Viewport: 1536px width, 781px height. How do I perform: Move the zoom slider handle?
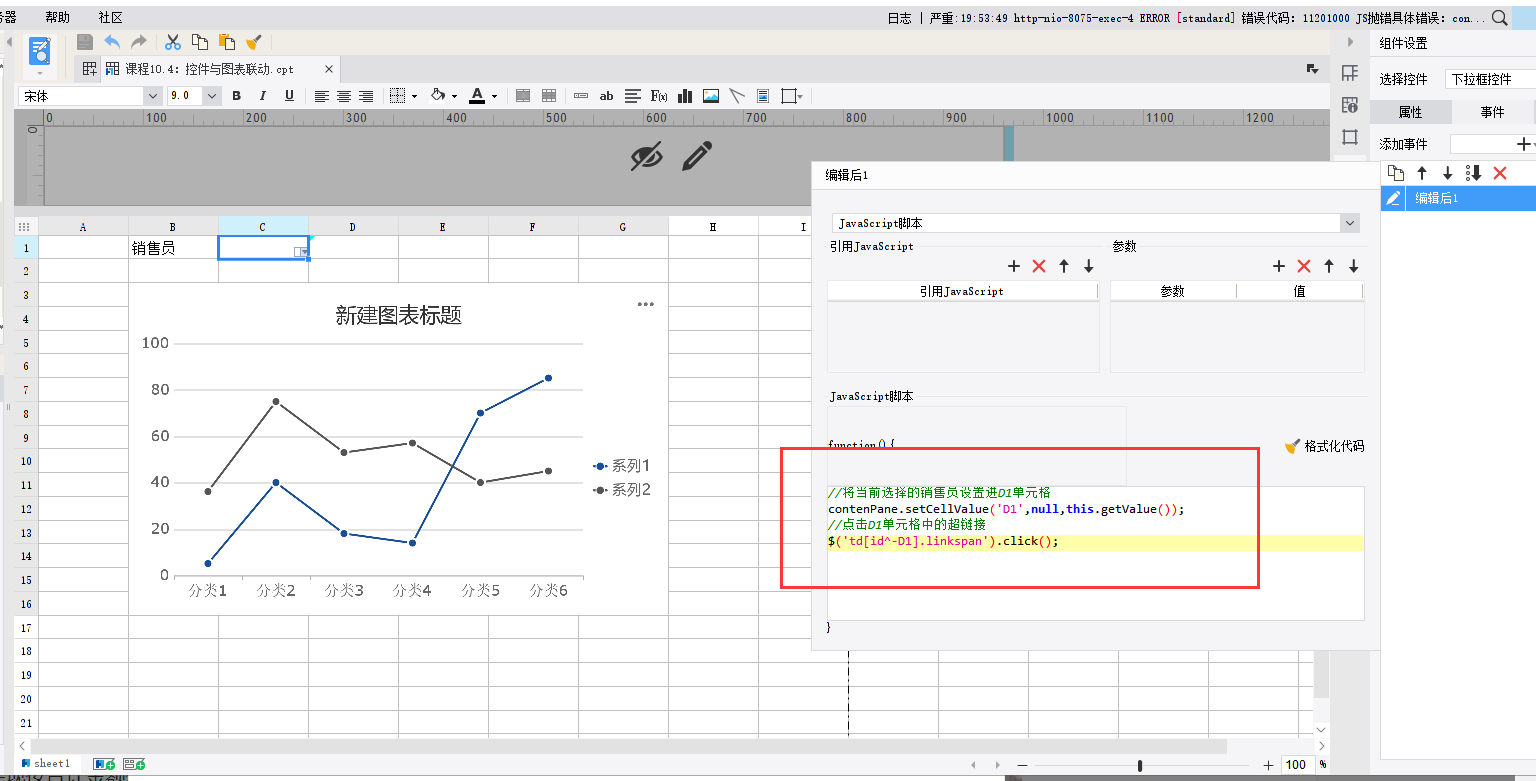tap(1140, 765)
